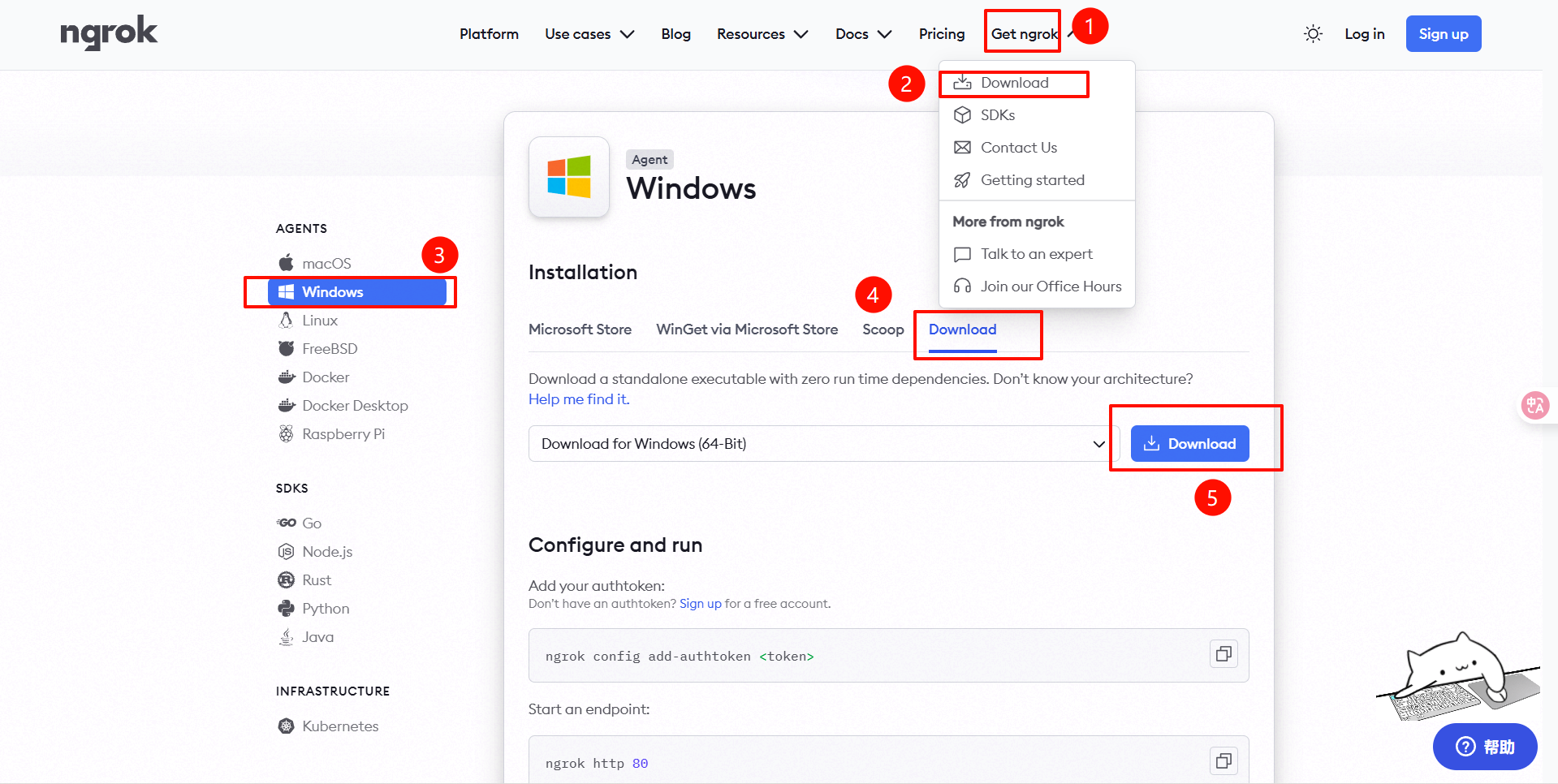
Task: Click the ngrok http 80 code text
Action: 597,763
